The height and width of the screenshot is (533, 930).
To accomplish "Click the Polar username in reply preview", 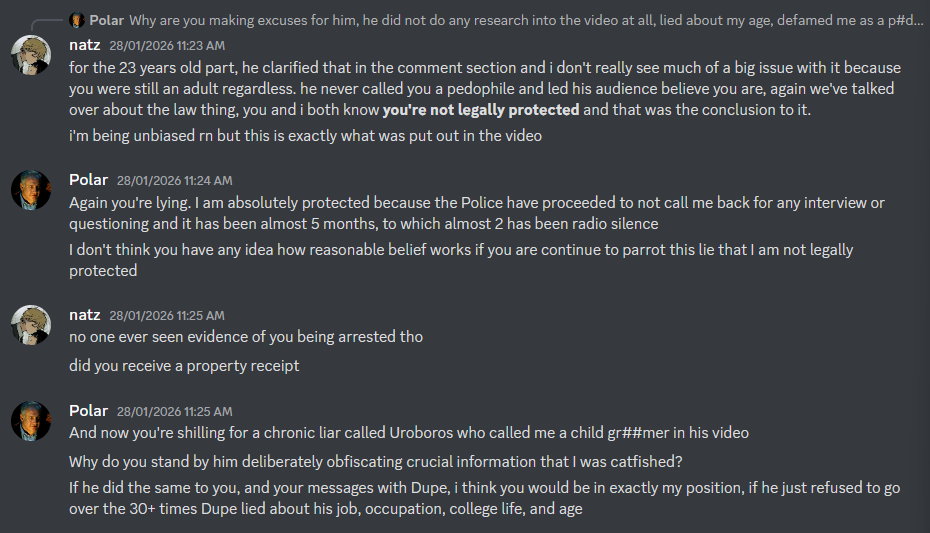I will tap(107, 20).
